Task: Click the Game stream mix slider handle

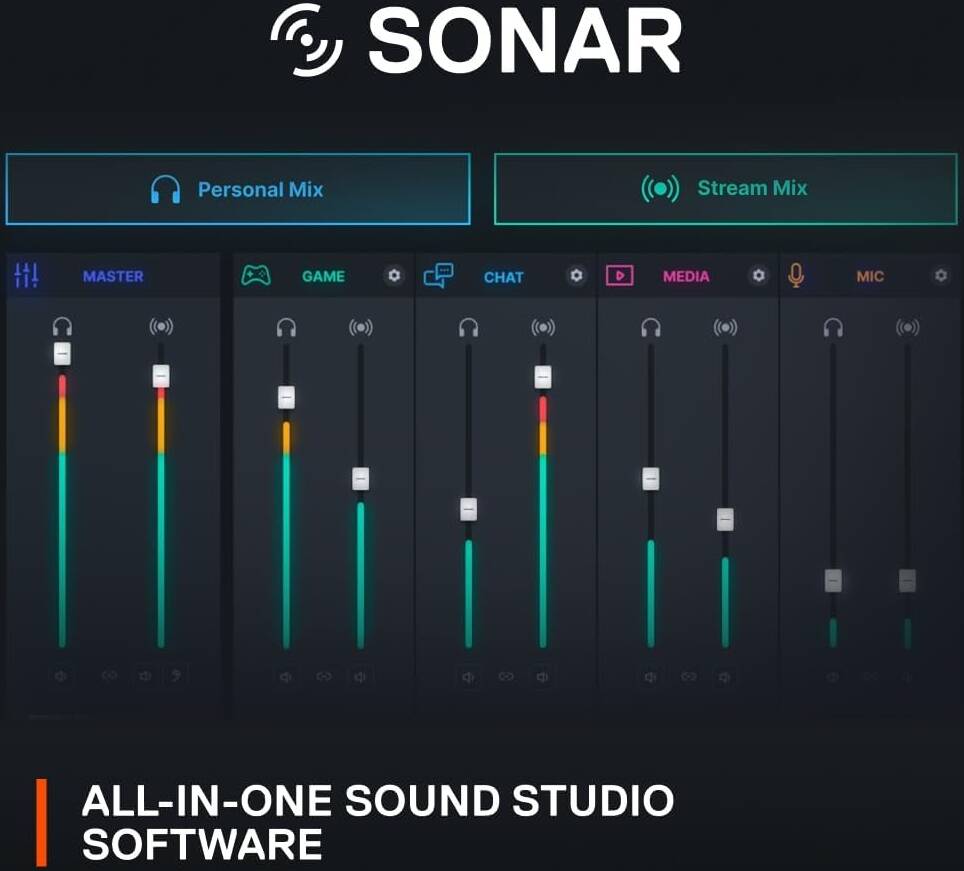Action: [360, 479]
